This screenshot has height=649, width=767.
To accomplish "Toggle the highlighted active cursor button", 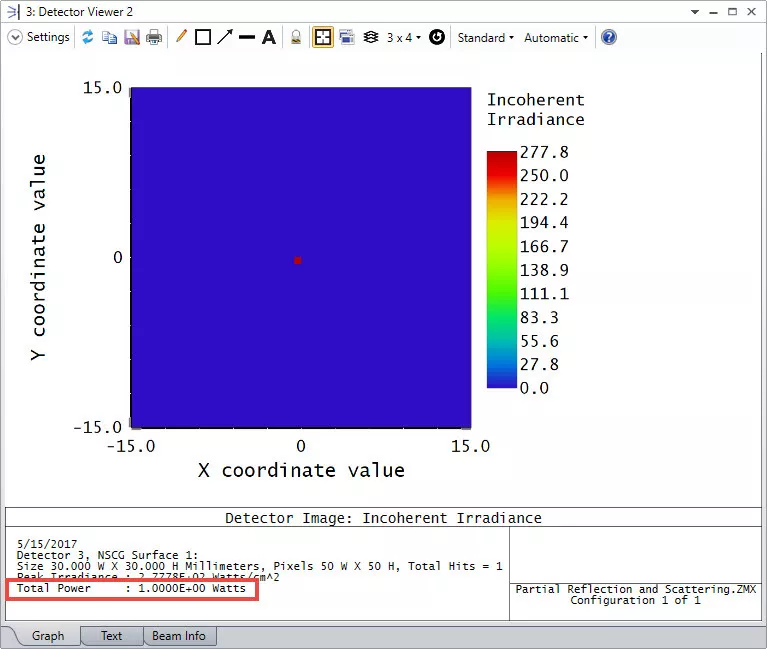I will click(323, 37).
